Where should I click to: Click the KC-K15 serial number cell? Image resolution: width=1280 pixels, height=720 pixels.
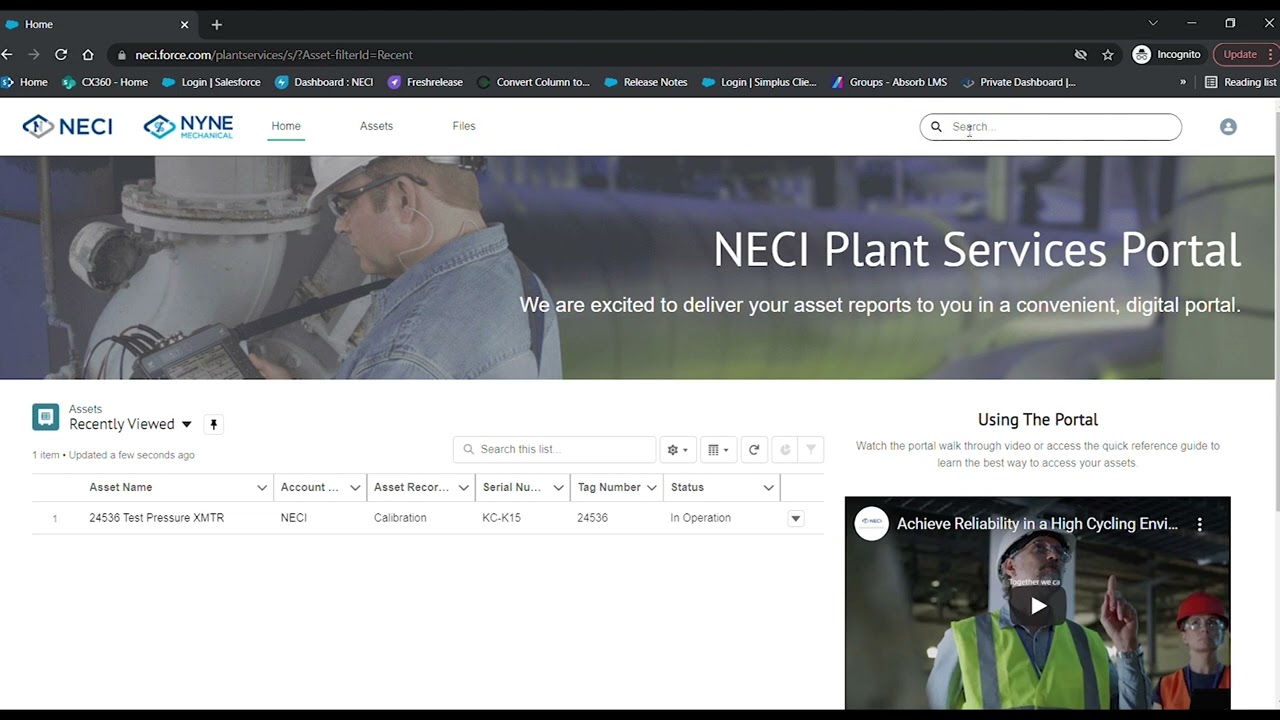pos(501,518)
